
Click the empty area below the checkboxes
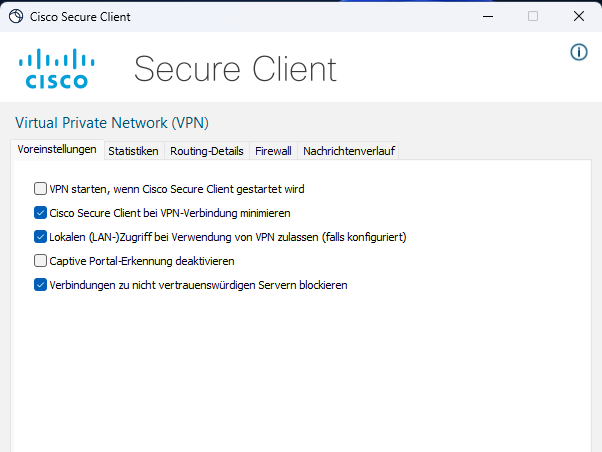[300, 370]
